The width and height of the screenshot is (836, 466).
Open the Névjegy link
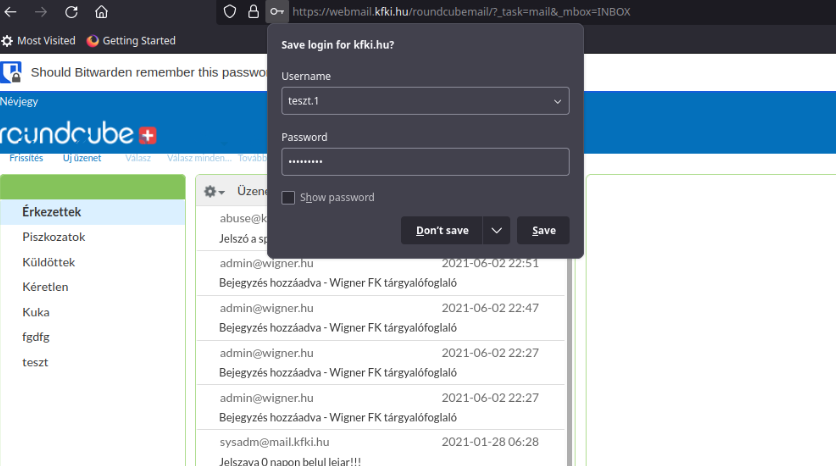(x=19, y=101)
